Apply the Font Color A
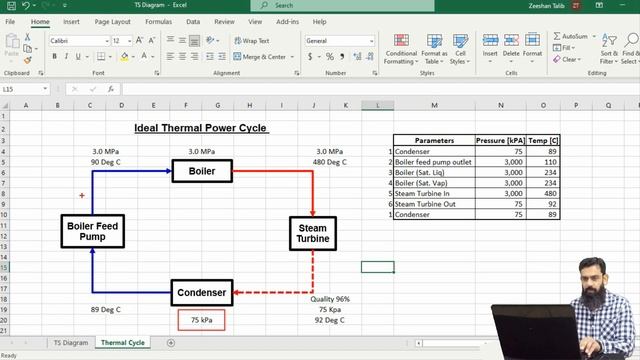The height and width of the screenshot is (360, 640). tap(144, 56)
